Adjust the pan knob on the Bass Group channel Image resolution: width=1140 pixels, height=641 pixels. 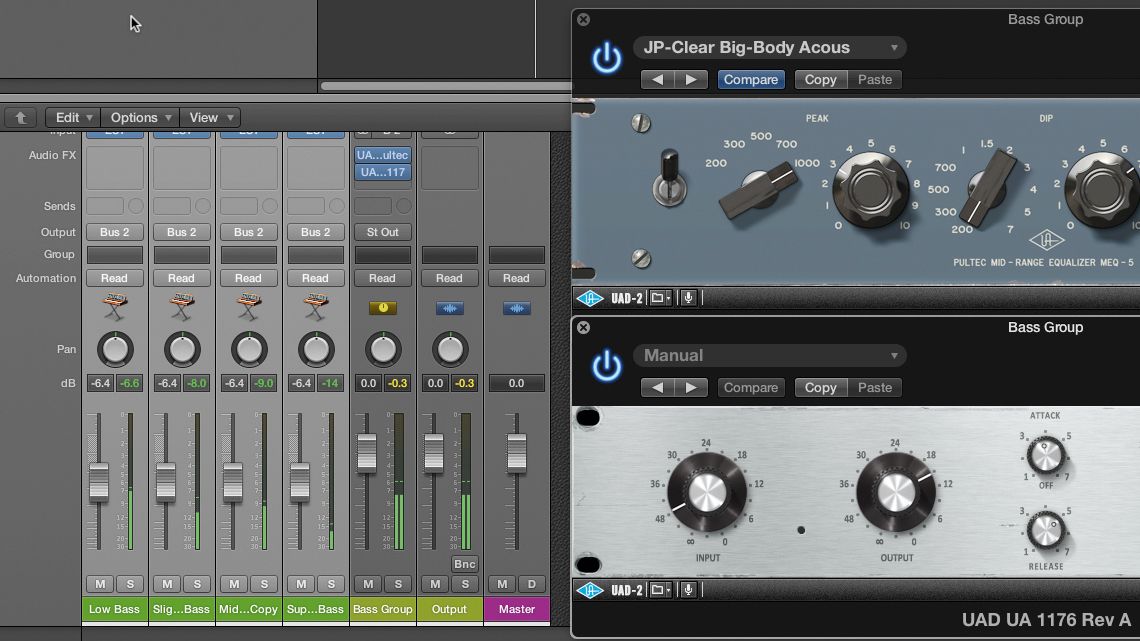pyautogui.click(x=382, y=351)
